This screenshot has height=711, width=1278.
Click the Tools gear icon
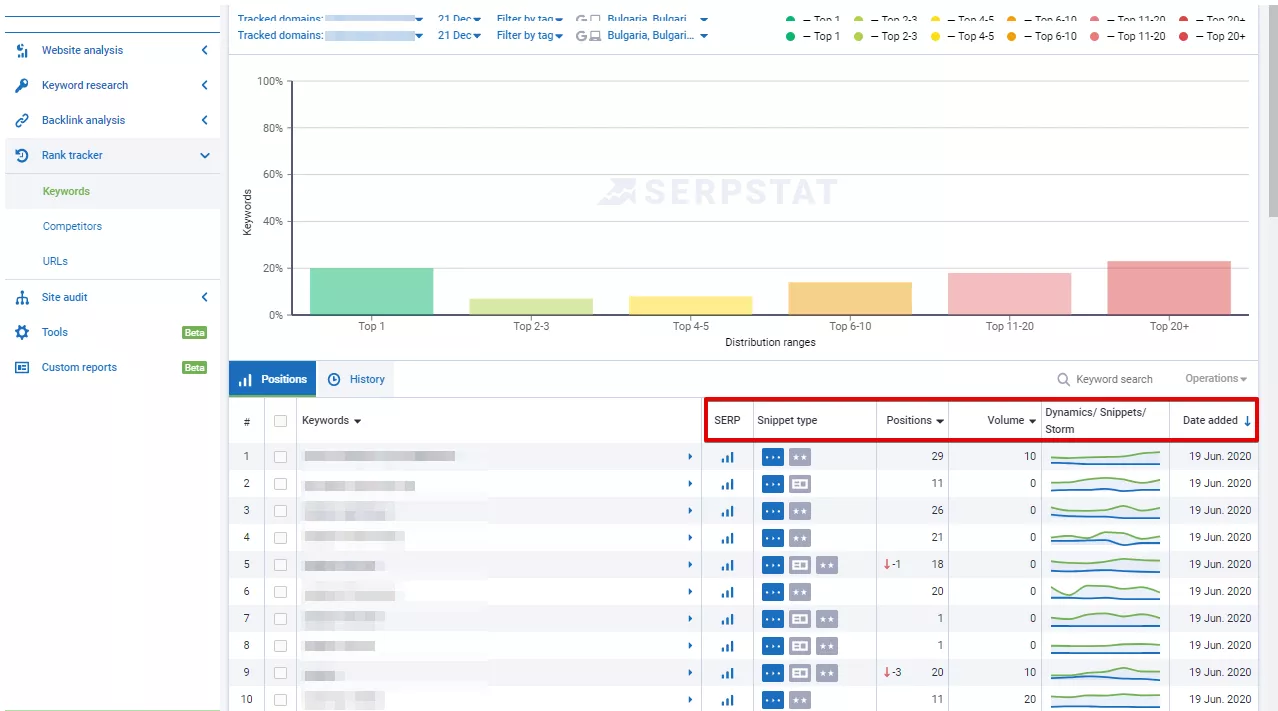22,332
